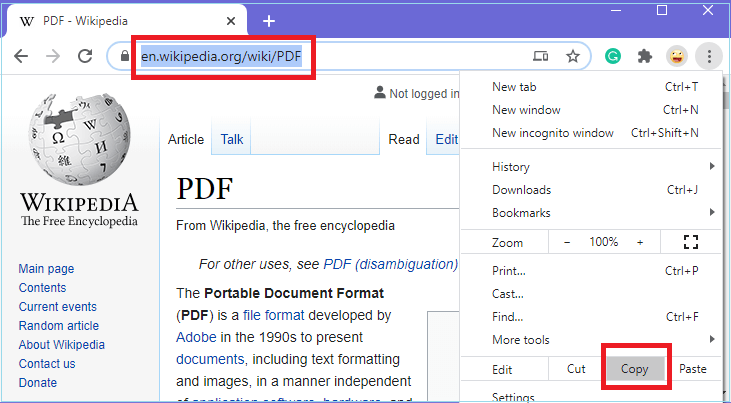Open the Random article link

[59, 326]
